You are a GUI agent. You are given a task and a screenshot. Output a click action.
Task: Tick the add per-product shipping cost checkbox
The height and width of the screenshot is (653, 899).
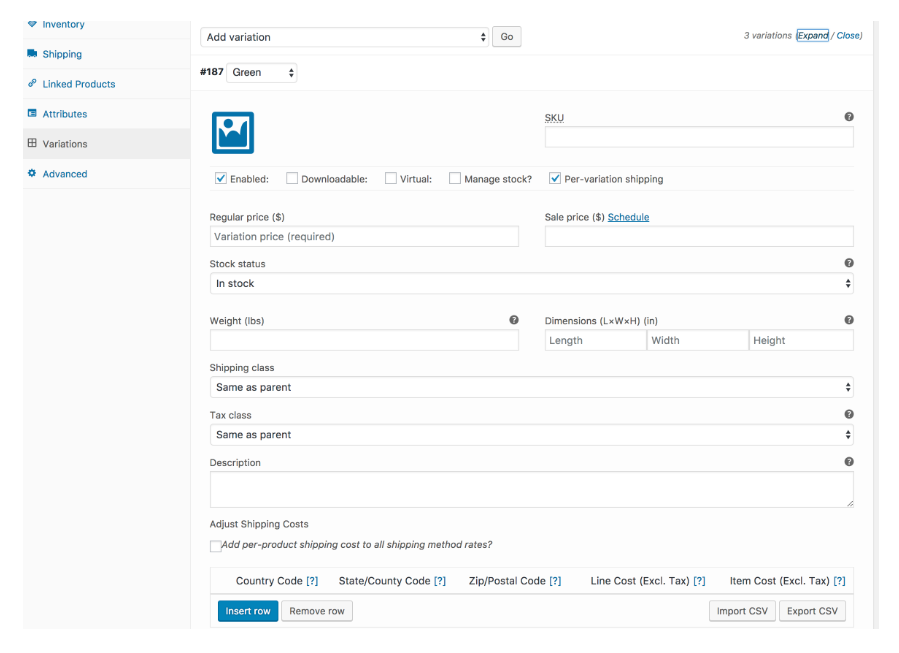216,546
